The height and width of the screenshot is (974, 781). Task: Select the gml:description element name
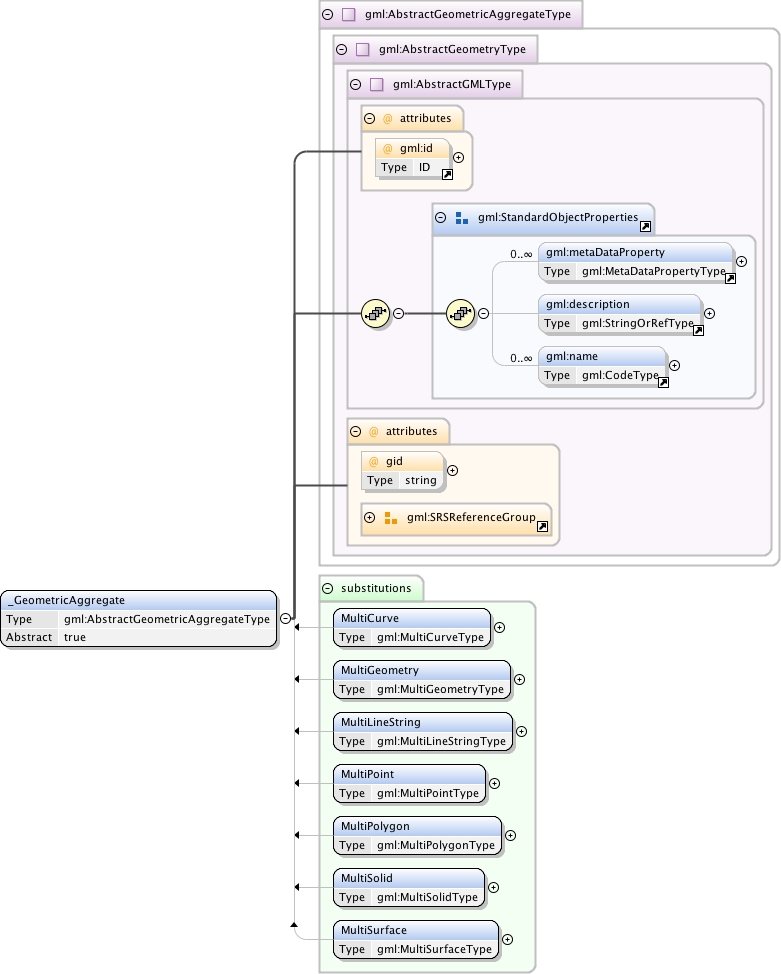point(588,304)
